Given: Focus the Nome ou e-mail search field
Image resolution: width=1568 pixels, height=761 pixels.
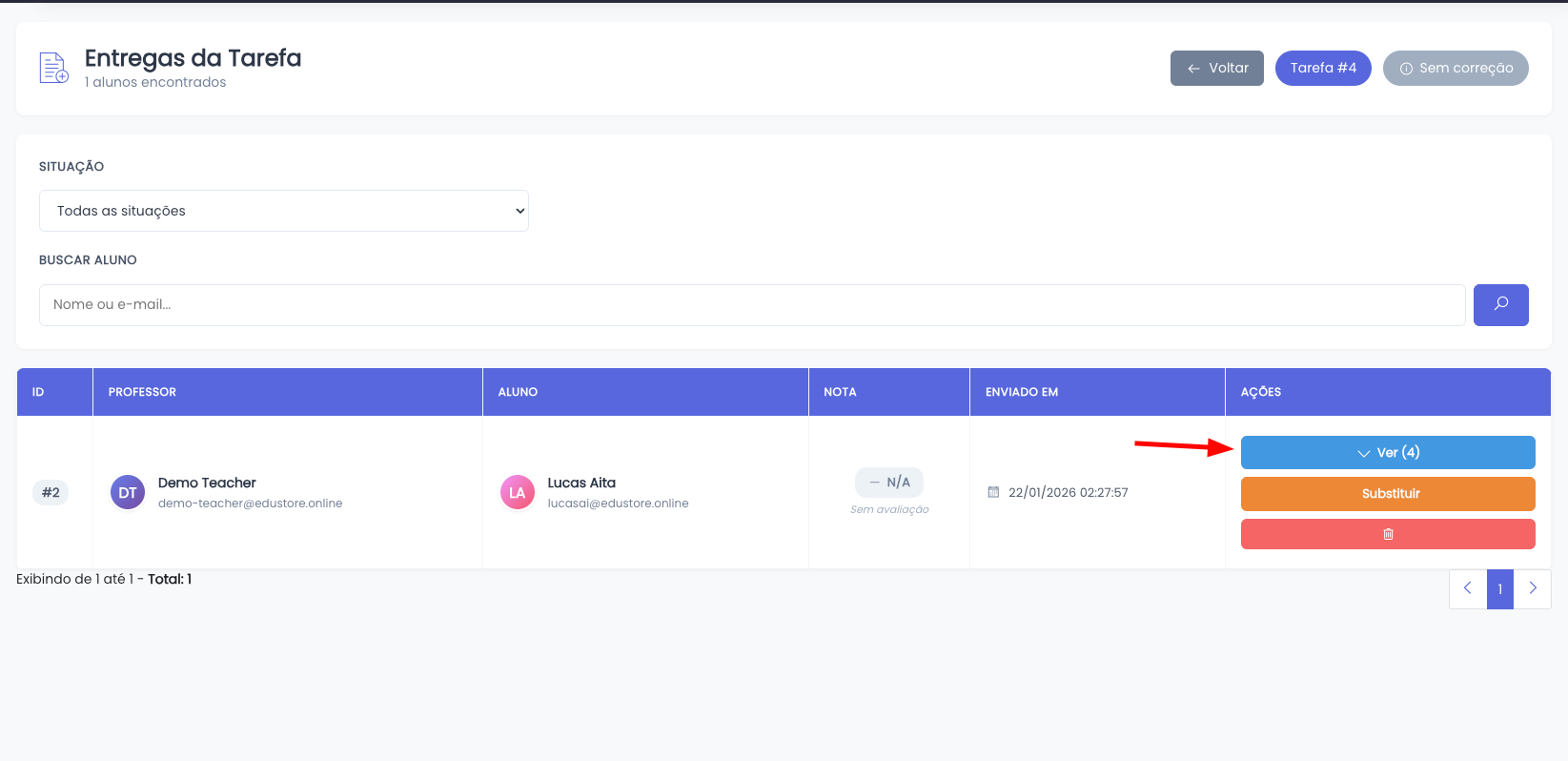Looking at the screenshot, I should click(751, 305).
